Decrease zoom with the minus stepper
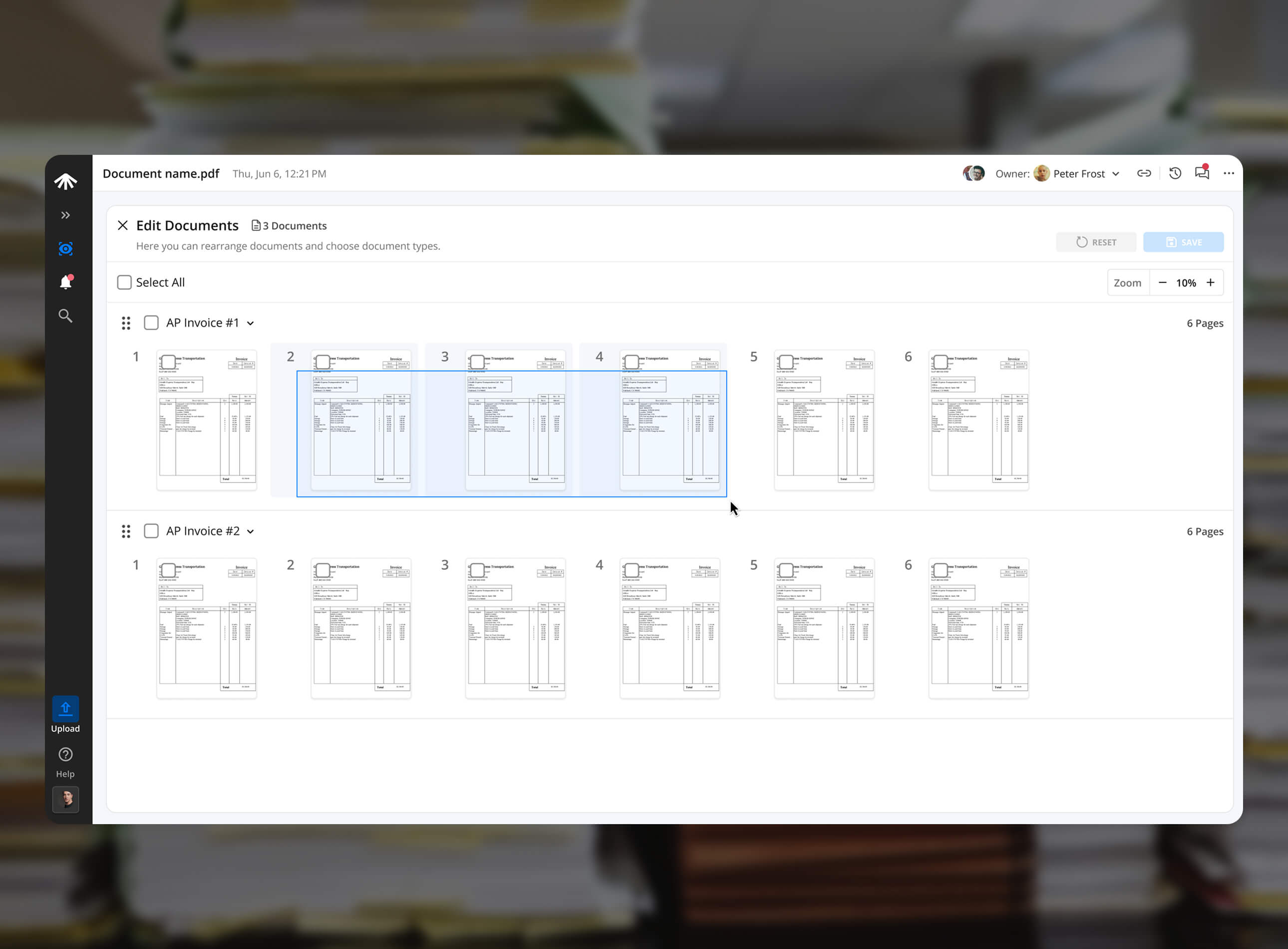The image size is (1288, 949). pos(1163,283)
